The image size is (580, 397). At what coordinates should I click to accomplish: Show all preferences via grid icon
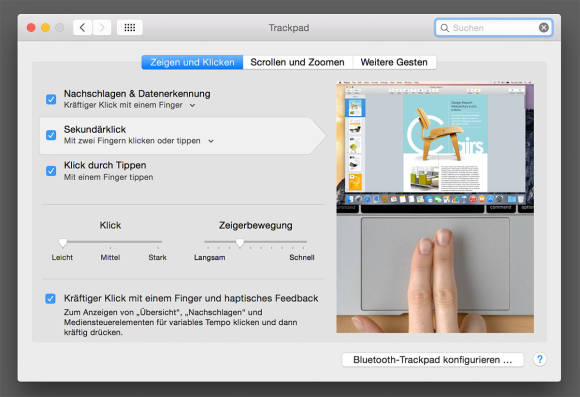pos(129,27)
